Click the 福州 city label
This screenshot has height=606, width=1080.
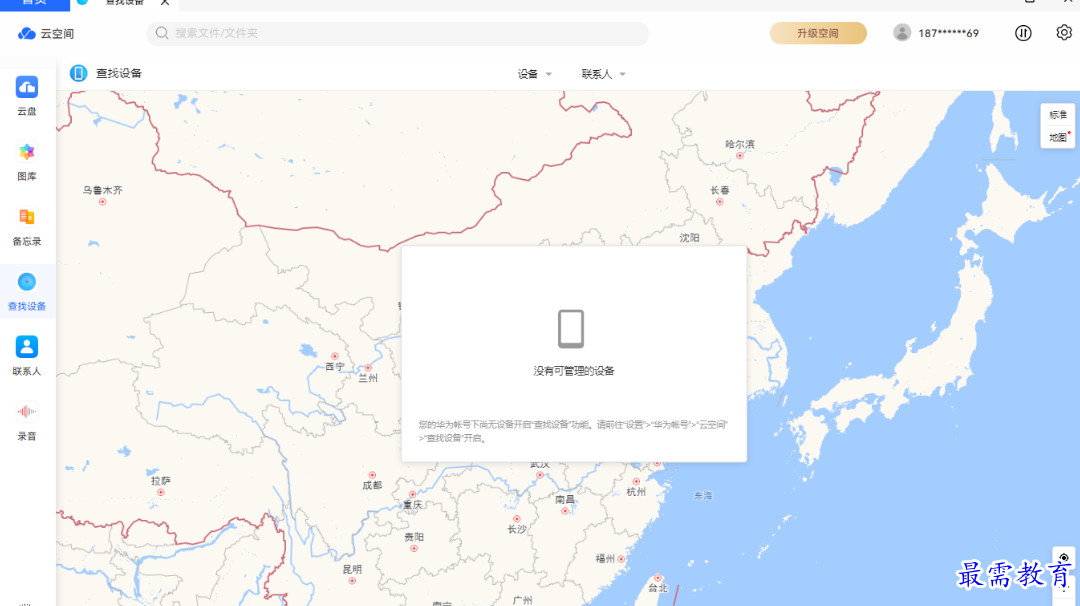[x=605, y=558]
